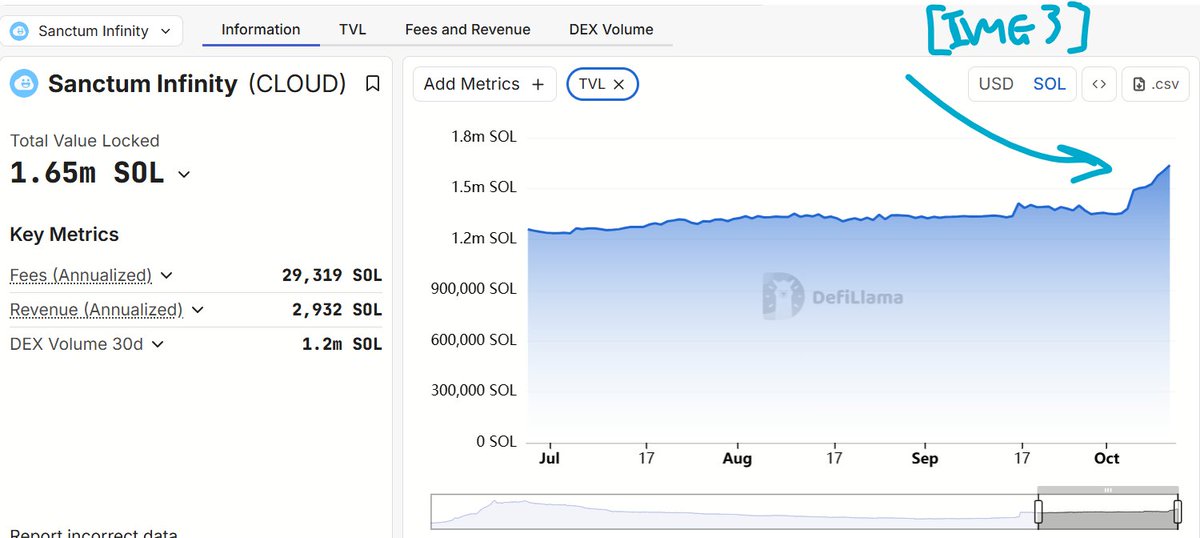1200x538 pixels.
Task: Switch to the Information tab
Action: point(261,29)
